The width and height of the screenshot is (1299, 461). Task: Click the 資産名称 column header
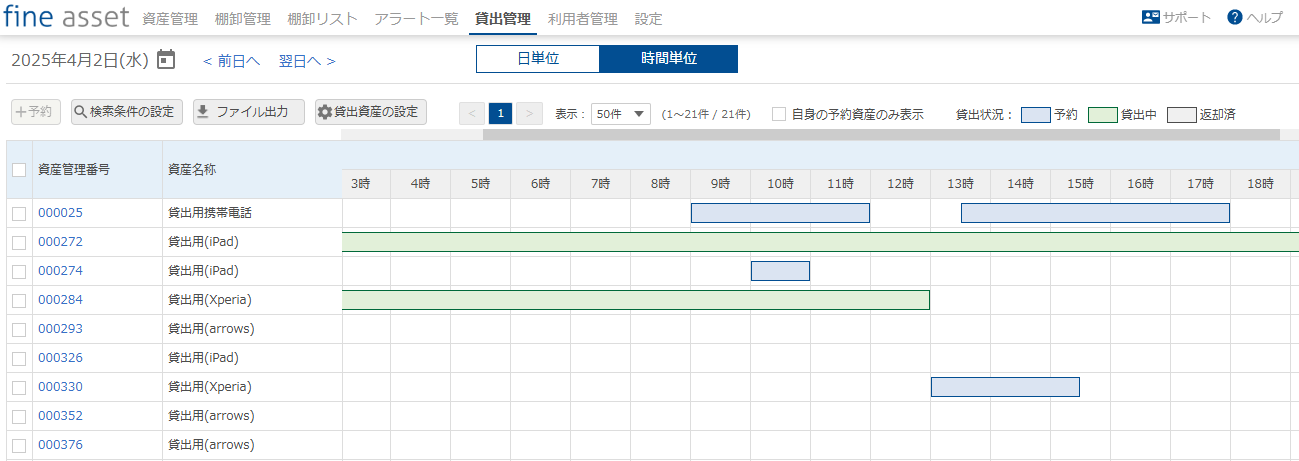pos(252,169)
